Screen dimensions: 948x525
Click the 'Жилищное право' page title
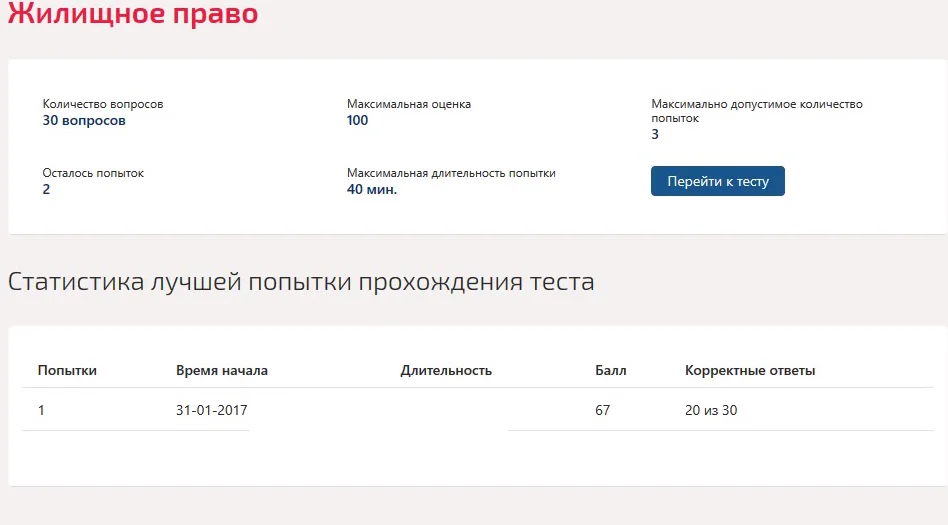[x=133, y=12]
